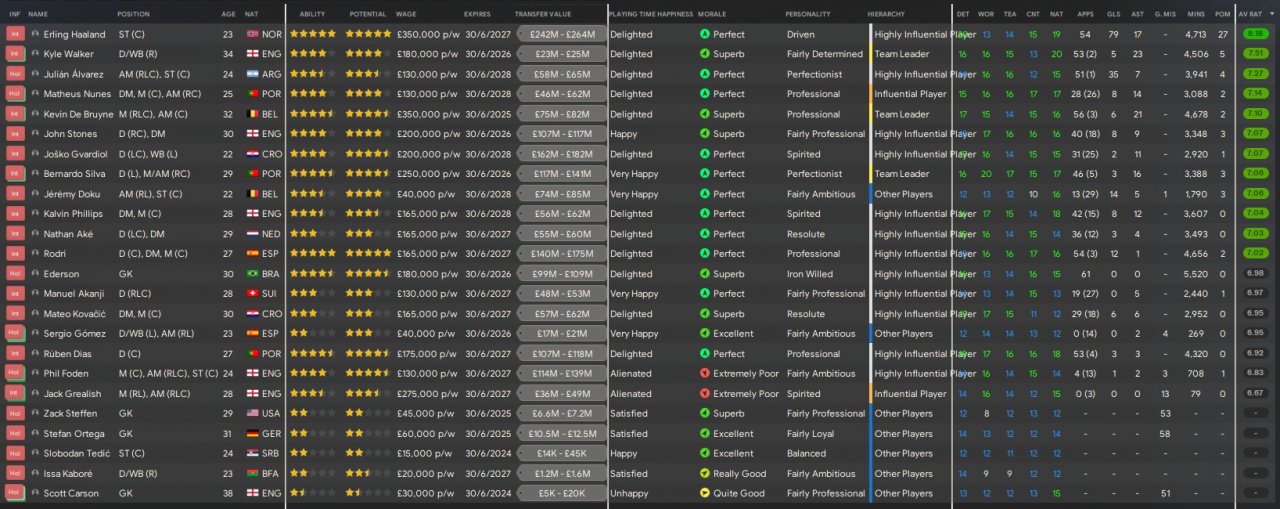Click the Norway flag on Haaland's row

click(252, 34)
